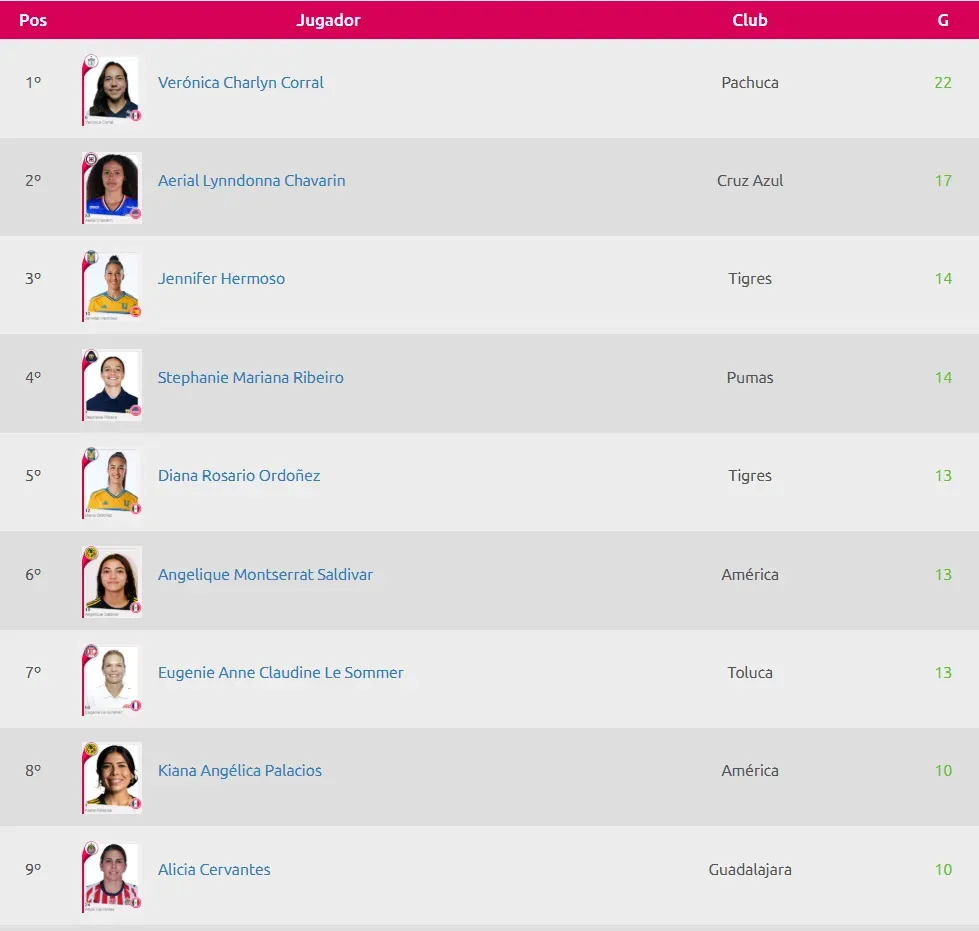Click the Jugador column header
The image size is (979, 931).
[x=328, y=20]
